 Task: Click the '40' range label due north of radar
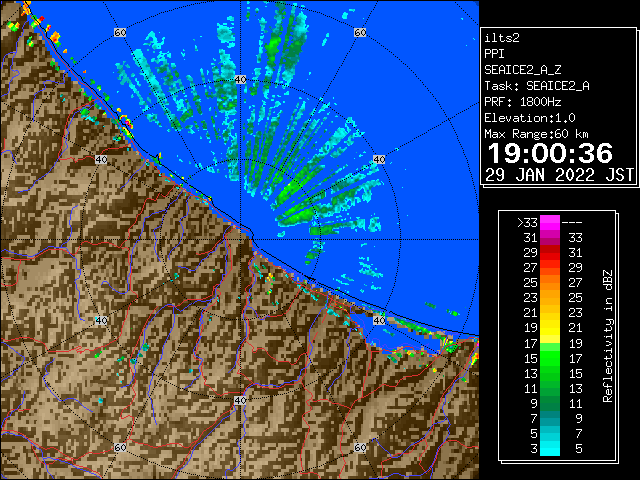(x=240, y=80)
